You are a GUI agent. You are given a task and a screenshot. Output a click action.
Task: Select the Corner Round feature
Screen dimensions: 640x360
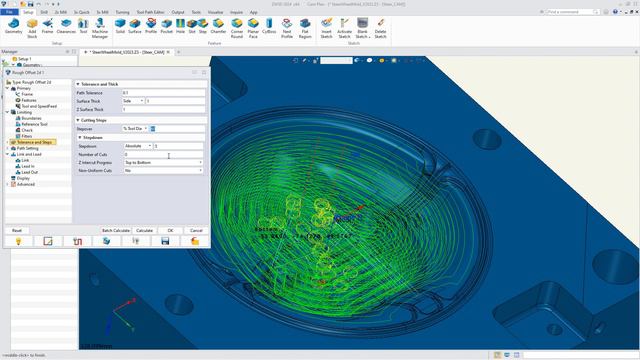pyautogui.click(x=237, y=29)
